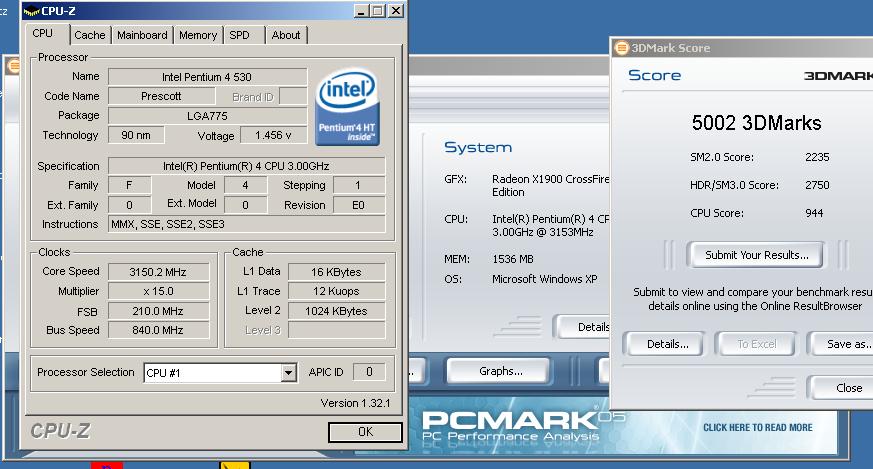Click the Voltage value 1.456 v

pos(273,135)
